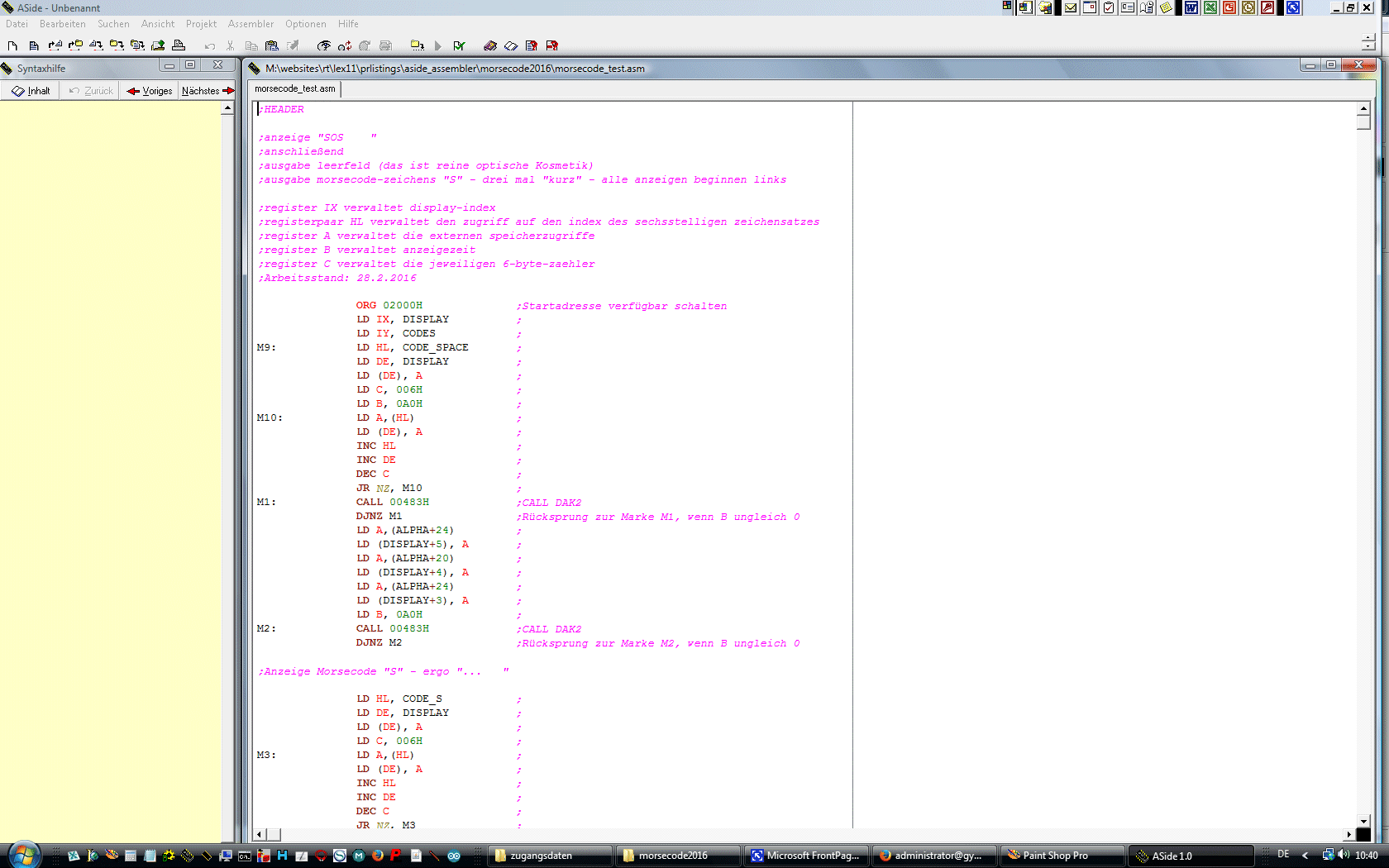
Task: Click the eye view icon
Action: click(324, 45)
